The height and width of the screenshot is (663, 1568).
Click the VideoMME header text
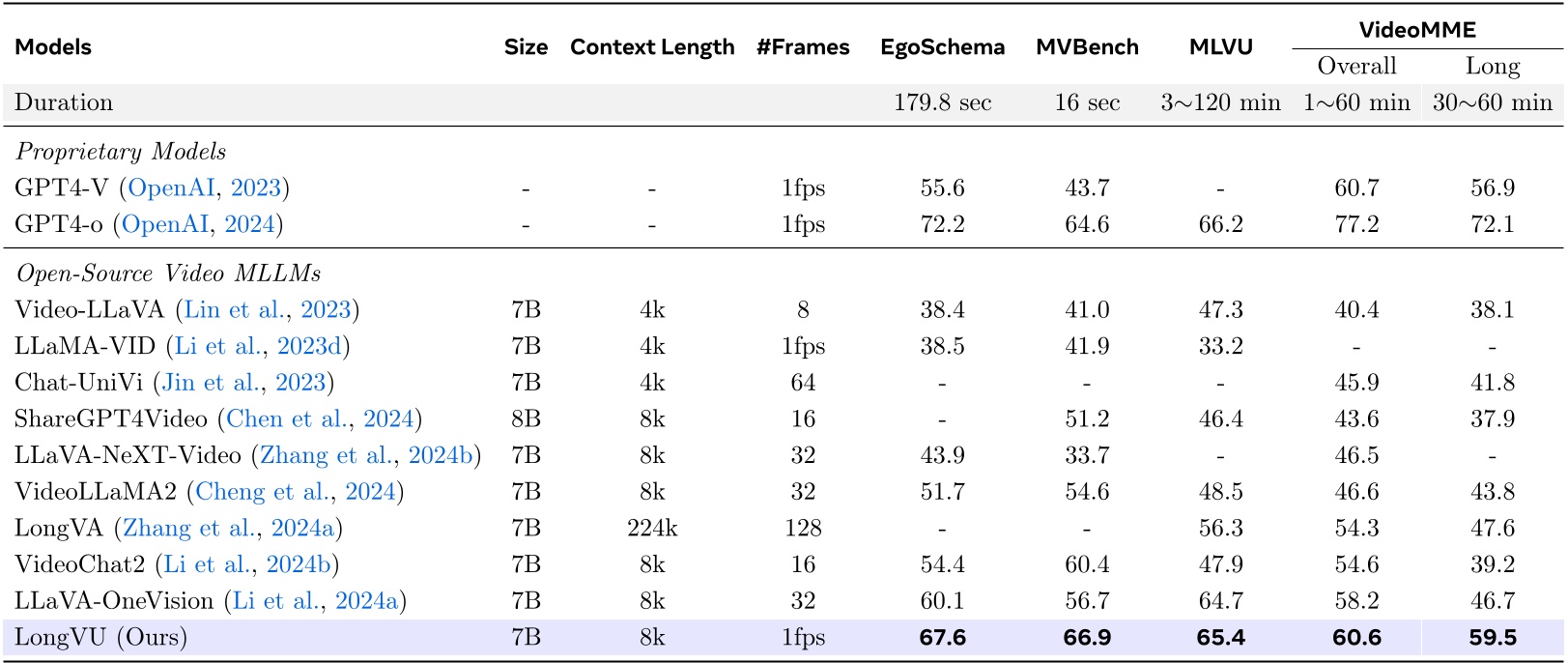tap(1417, 30)
